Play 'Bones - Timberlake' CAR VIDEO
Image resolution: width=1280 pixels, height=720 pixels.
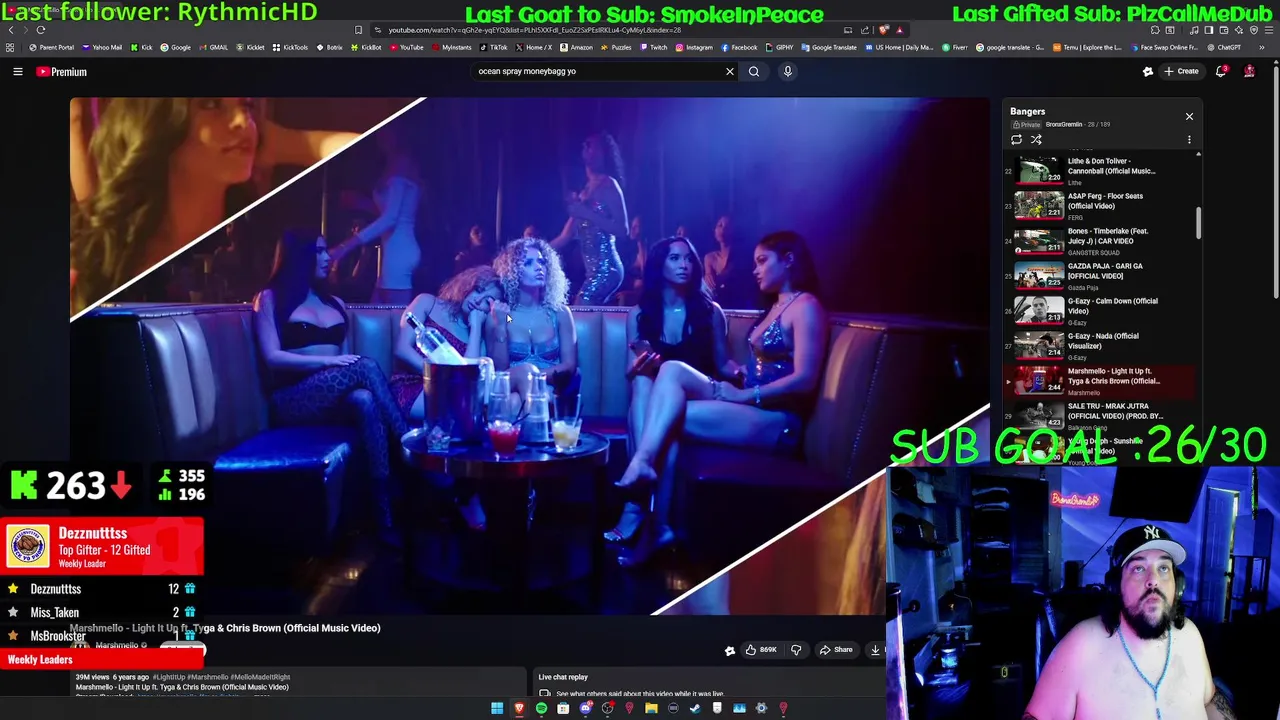point(1100,240)
